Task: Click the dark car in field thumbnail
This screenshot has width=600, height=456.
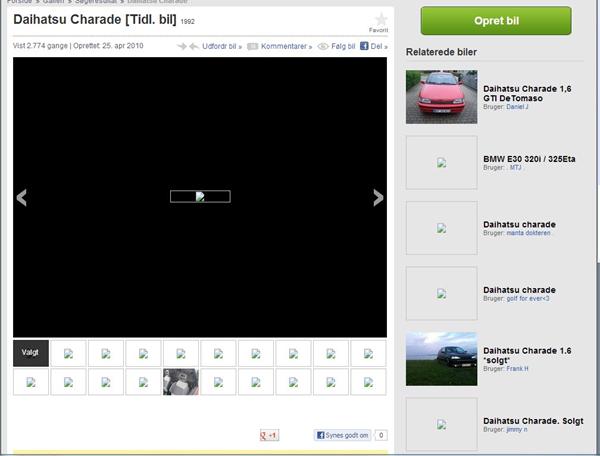Action: pyautogui.click(x=441, y=359)
